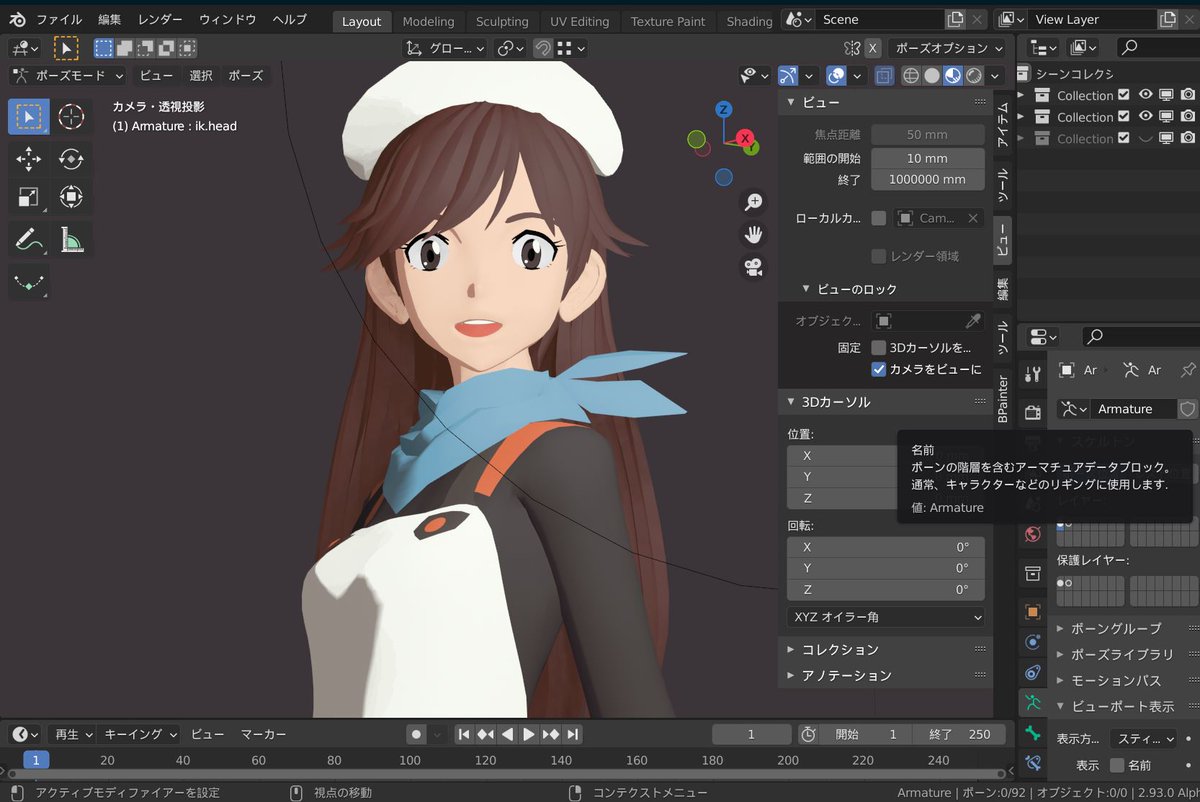Enable lock to 3Dカーソル checkbox
Screen dimensions: 1200x802
point(878,347)
